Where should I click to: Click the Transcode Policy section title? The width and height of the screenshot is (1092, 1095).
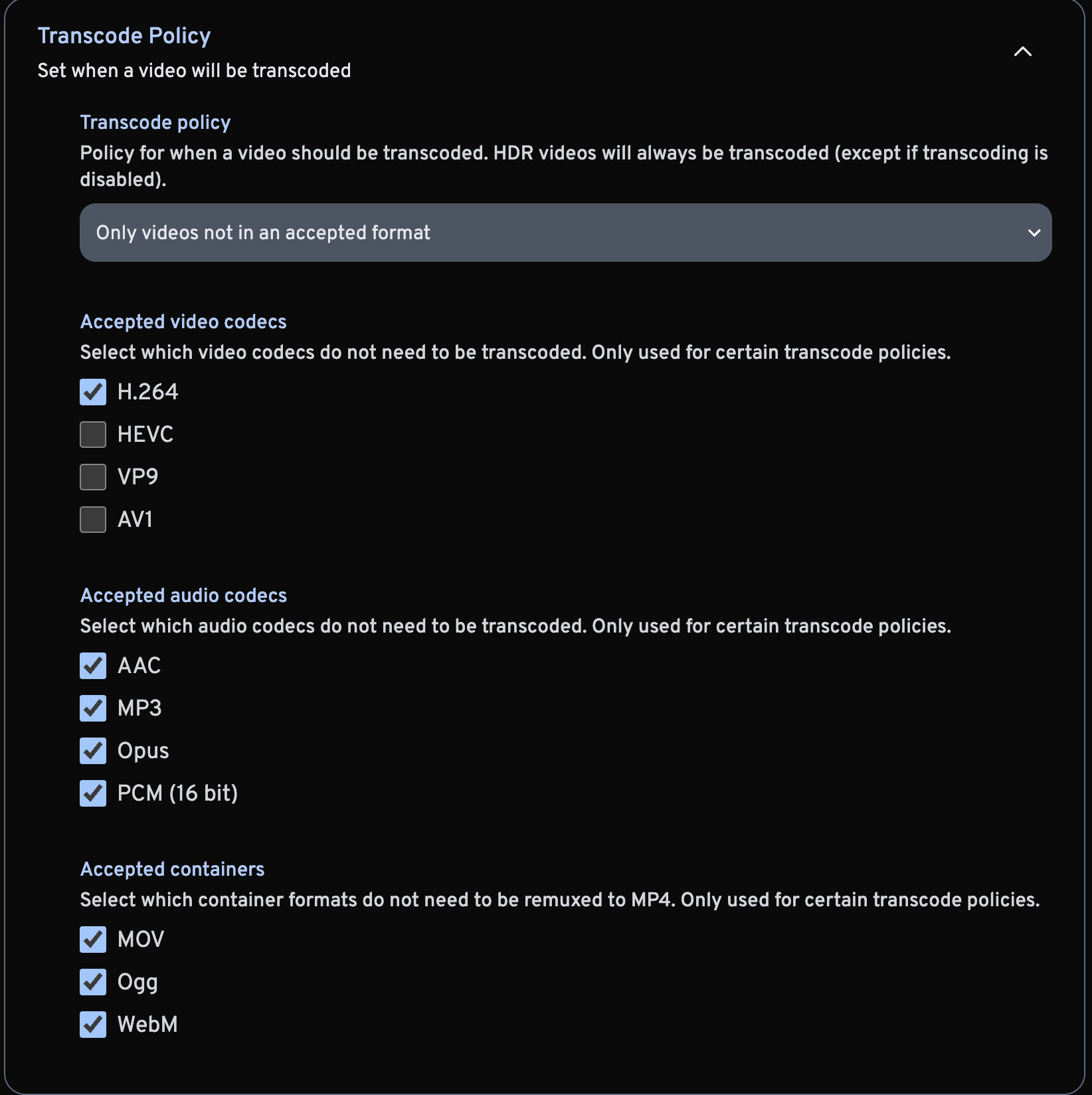pyautogui.click(x=124, y=36)
